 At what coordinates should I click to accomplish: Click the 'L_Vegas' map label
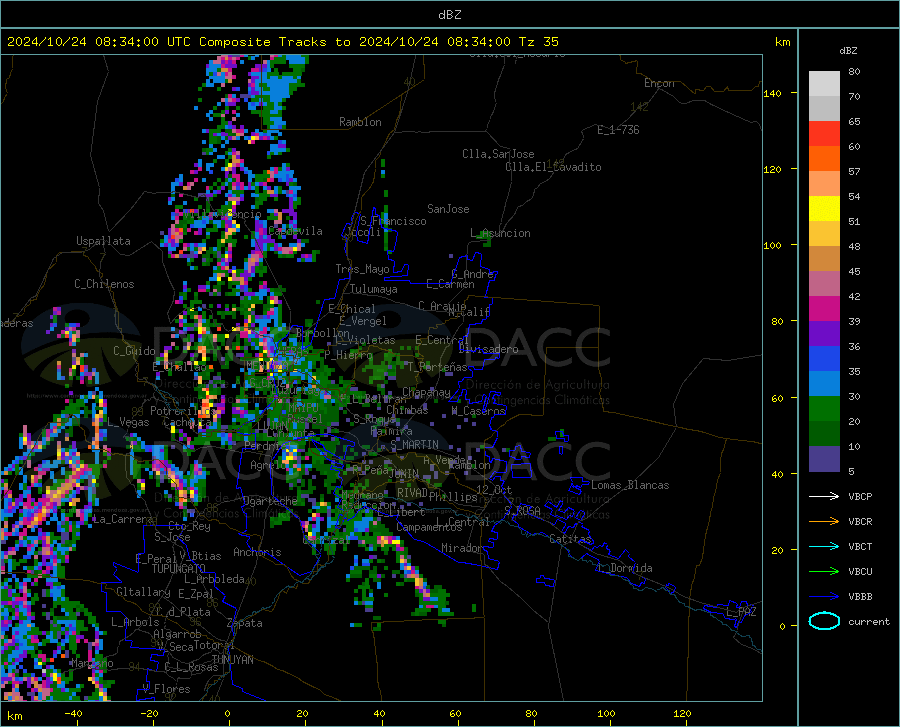[128, 422]
